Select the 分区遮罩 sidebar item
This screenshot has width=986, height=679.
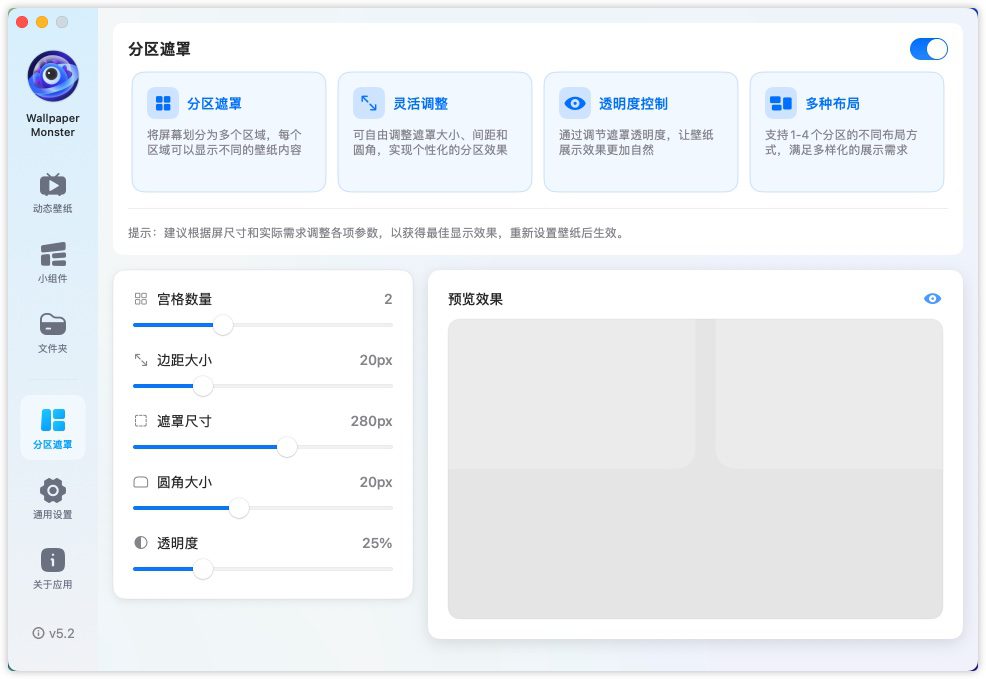53,428
